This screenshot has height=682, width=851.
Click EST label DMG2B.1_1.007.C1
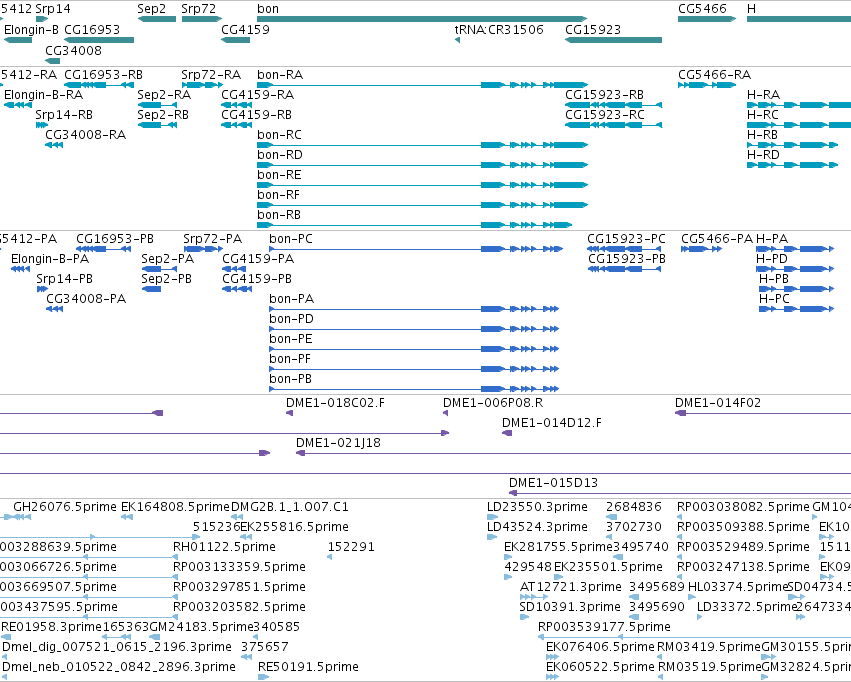[x=290, y=507]
